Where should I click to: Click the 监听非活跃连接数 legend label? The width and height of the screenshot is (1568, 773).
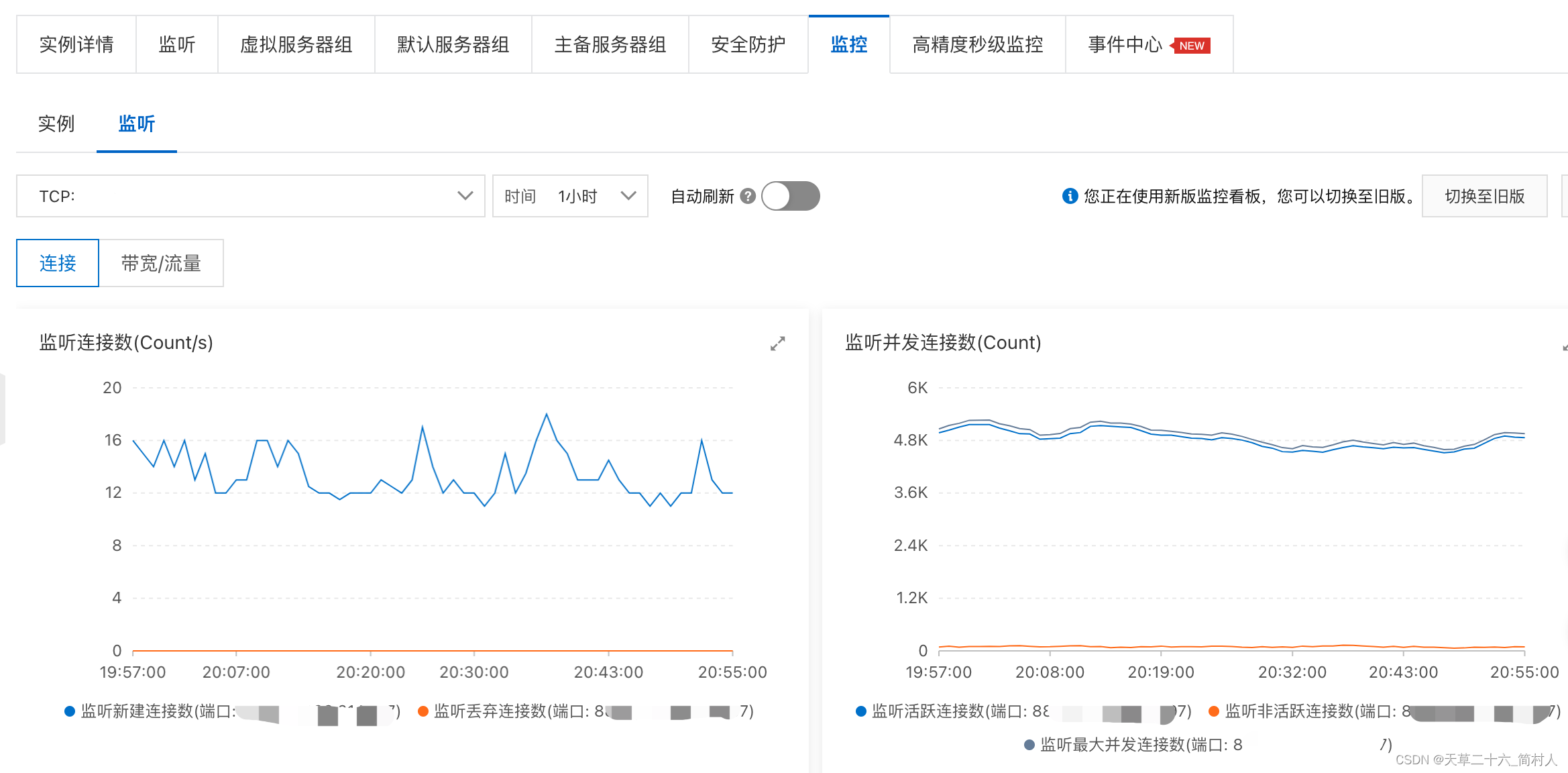pyautogui.click(x=1393, y=711)
